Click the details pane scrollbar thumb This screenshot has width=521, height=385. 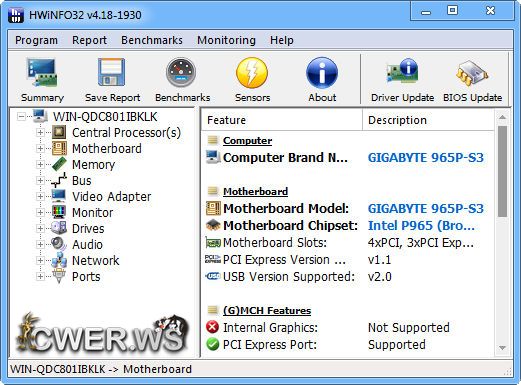502,171
